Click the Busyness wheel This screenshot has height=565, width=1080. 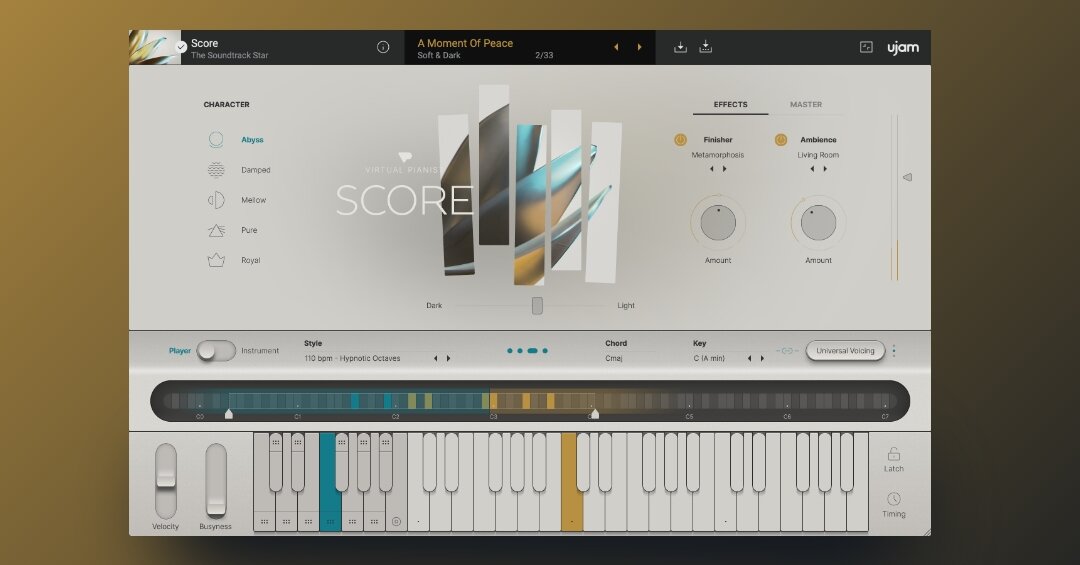pyautogui.click(x=216, y=480)
